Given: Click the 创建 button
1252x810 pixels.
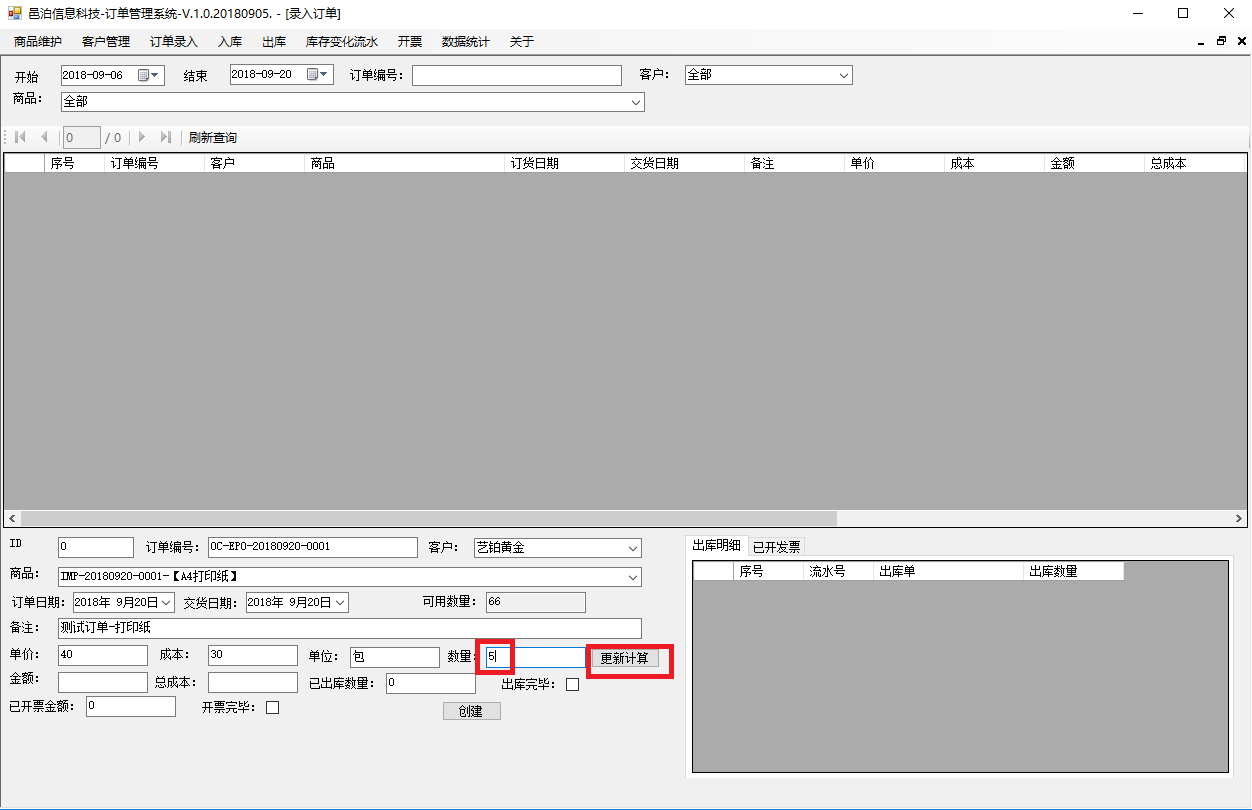Looking at the screenshot, I should (471, 711).
